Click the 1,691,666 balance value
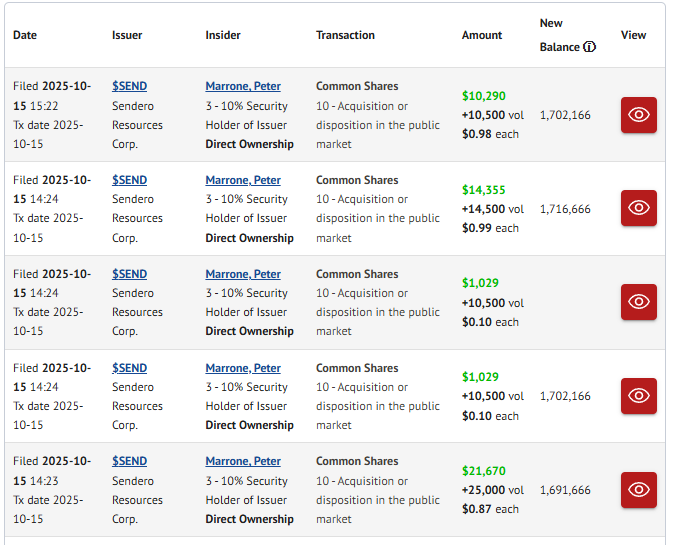Image resolution: width=674 pixels, height=545 pixels. click(x=565, y=490)
